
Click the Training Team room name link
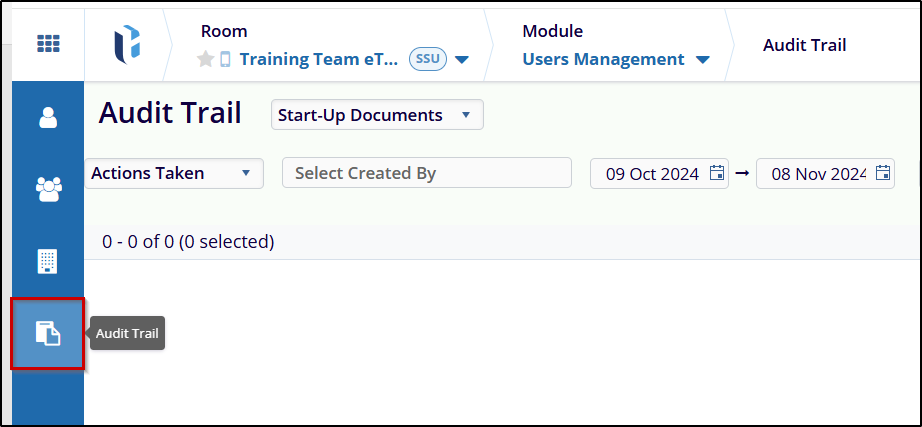coord(319,59)
